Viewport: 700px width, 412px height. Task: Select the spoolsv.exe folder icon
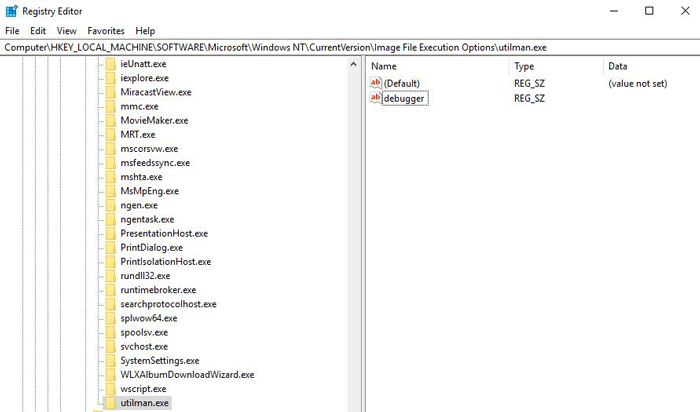click(x=111, y=333)
